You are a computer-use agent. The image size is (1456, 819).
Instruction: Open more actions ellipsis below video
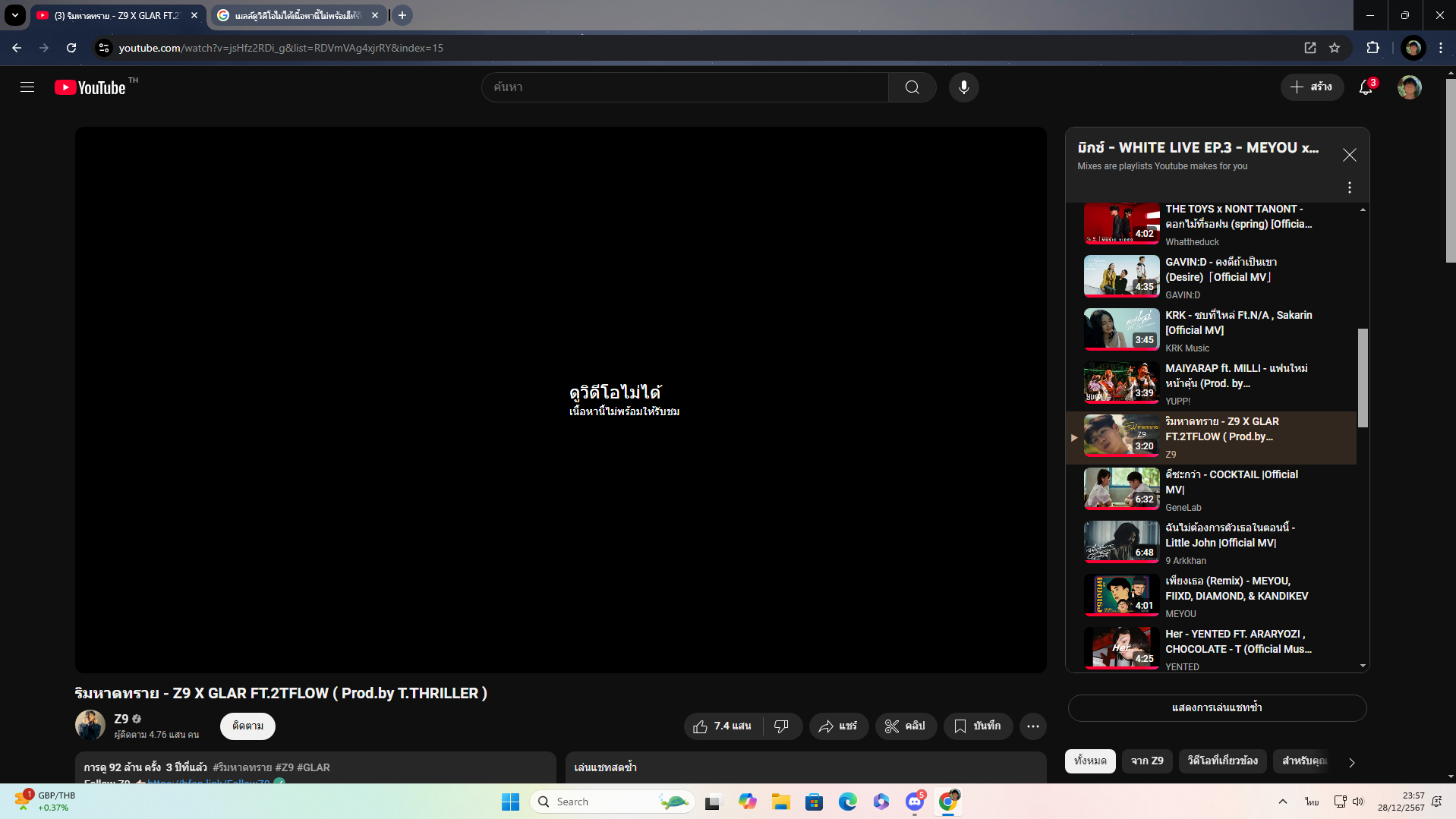click(x=1032, y=726)
